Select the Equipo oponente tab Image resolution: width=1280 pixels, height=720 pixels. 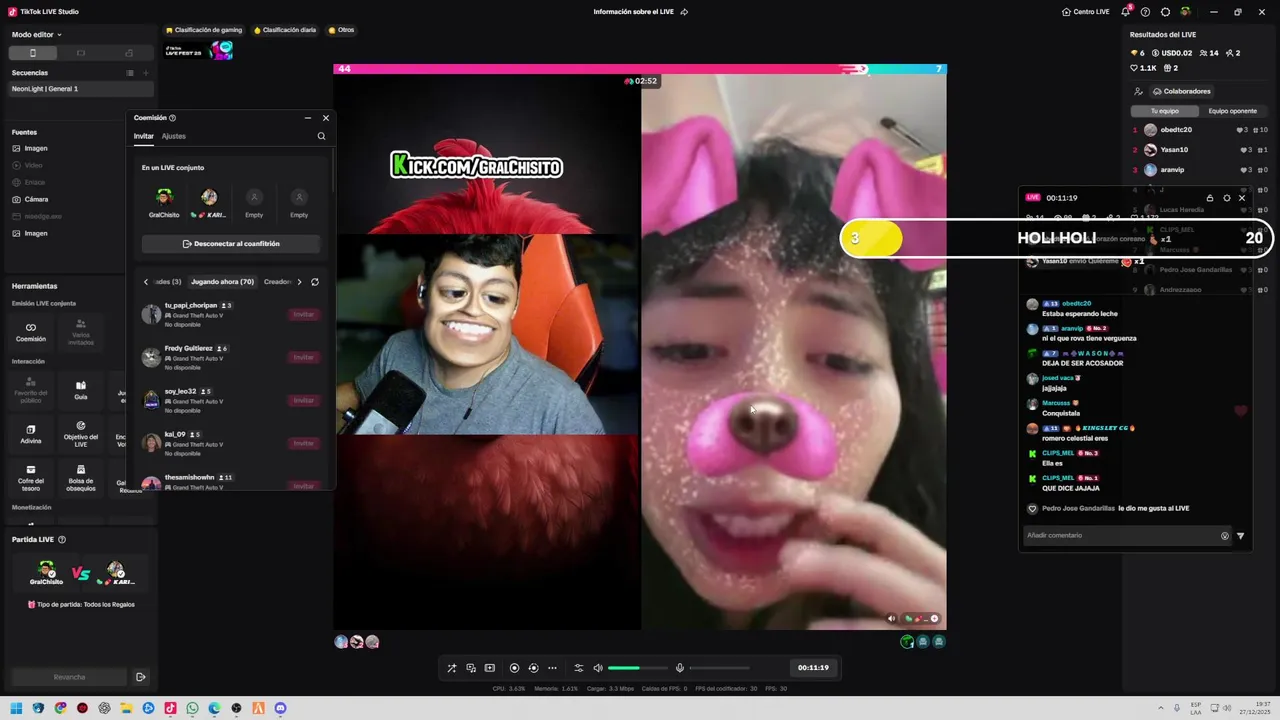pyautogui.click(x=1232, y=111)
